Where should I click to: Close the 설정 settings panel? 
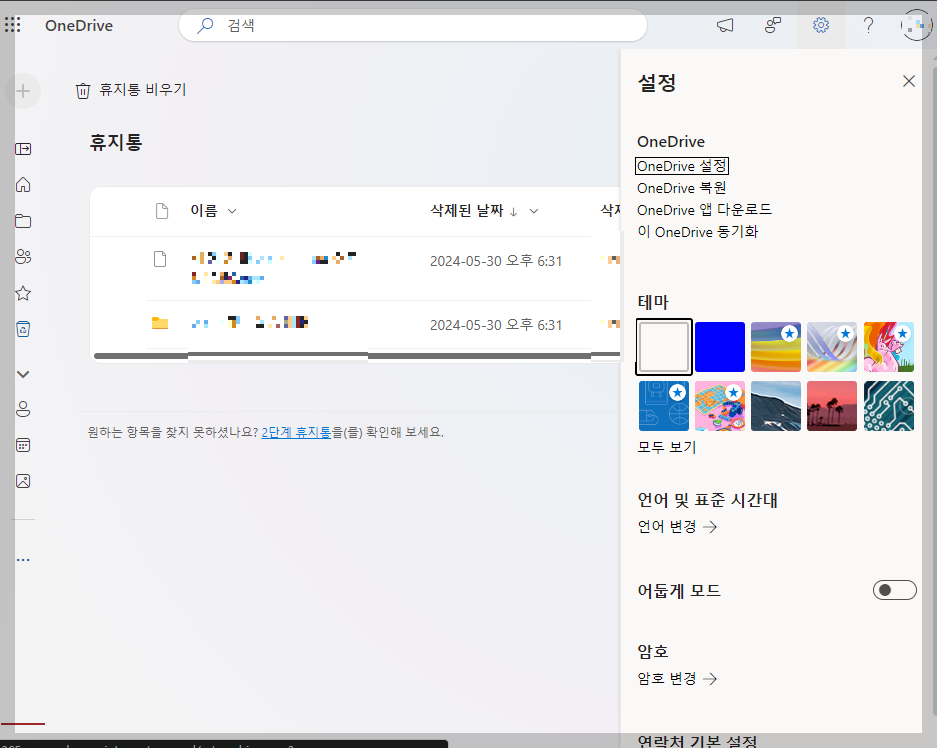click(x=909, y=81)
